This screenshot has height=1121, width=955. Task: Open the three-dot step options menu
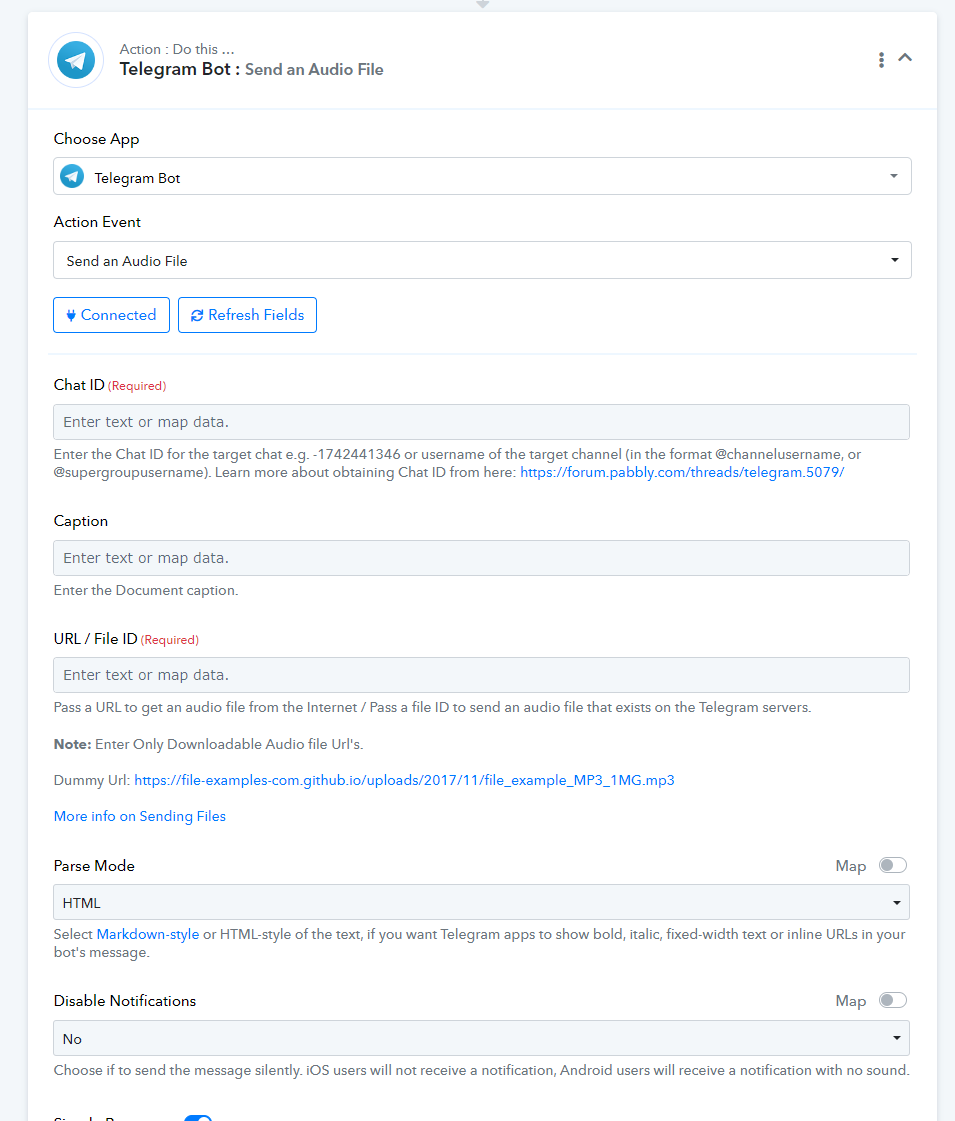[x=881, y=59]
